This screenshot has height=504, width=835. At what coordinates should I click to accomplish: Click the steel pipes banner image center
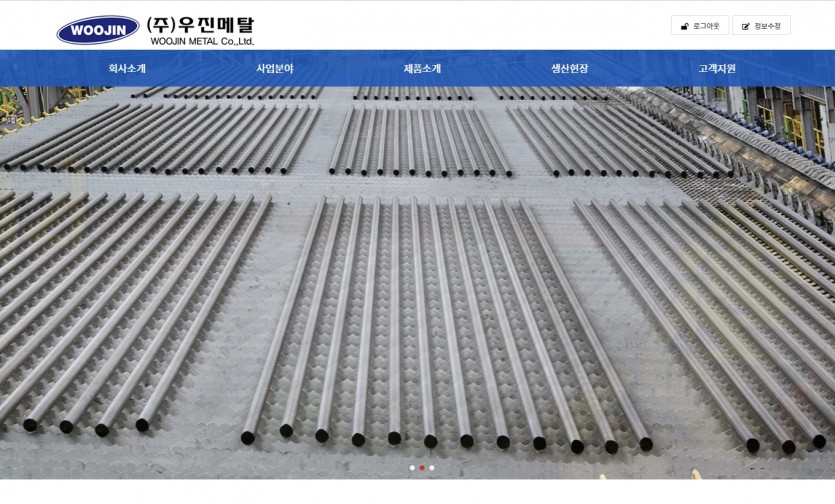418,282
